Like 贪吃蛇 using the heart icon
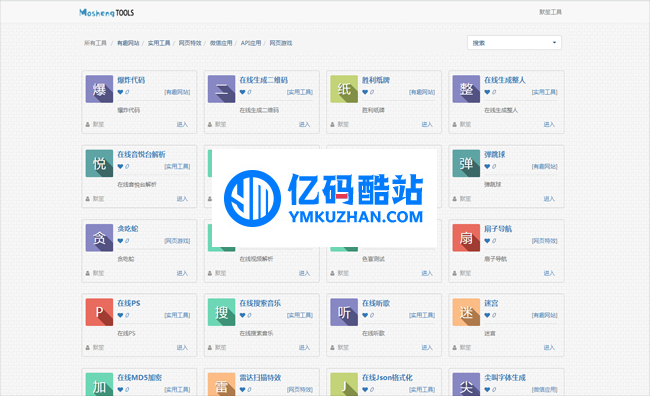 click(120, 241)
